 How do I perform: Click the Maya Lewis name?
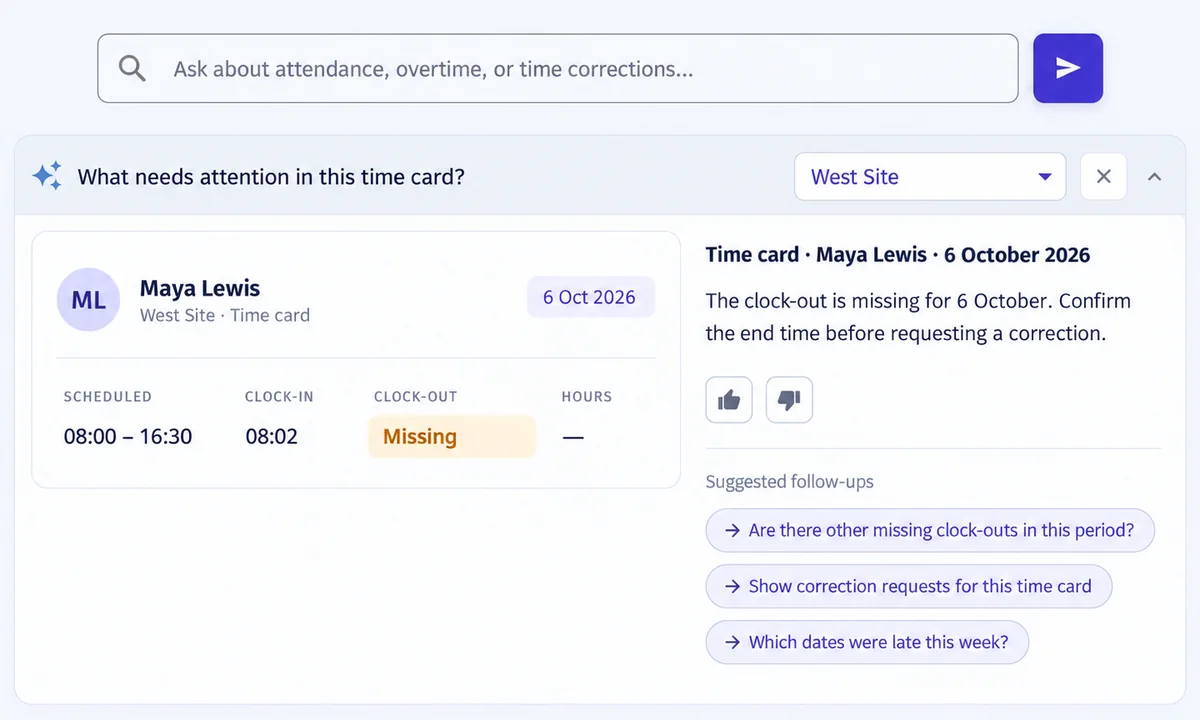coord(200,288)
